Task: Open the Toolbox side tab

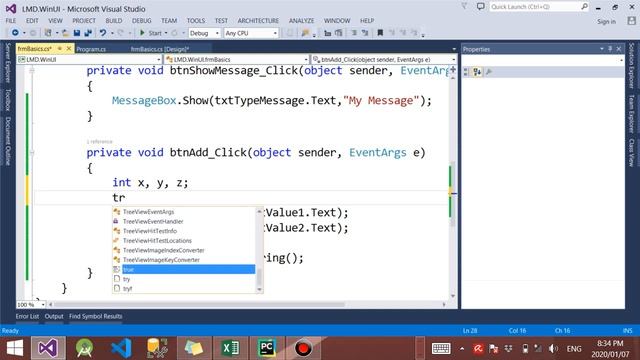Action: click(7, 100)
